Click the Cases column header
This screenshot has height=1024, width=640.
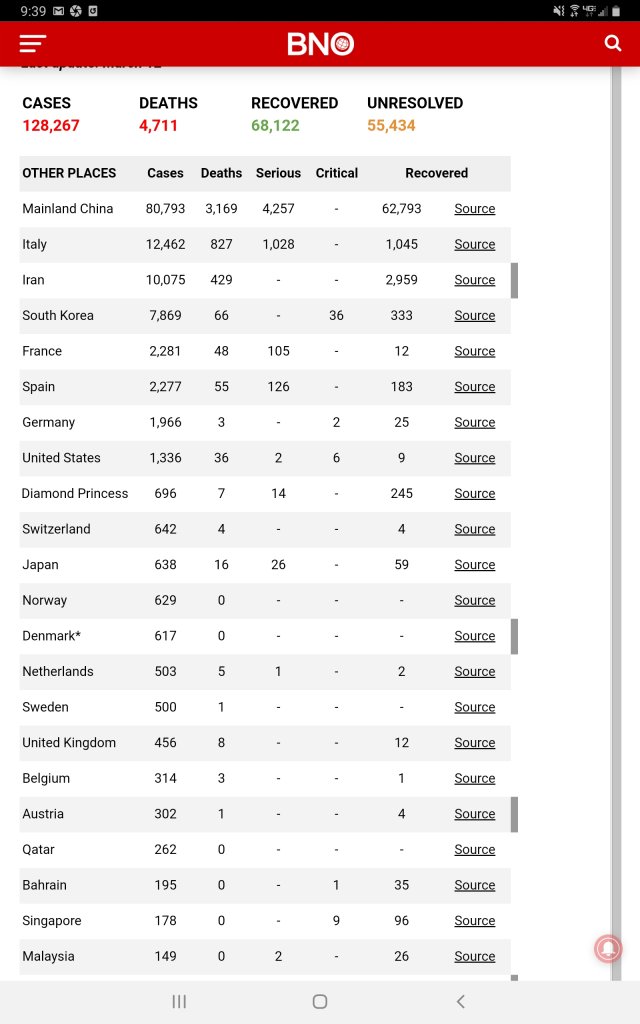click(x=165, y=173)
